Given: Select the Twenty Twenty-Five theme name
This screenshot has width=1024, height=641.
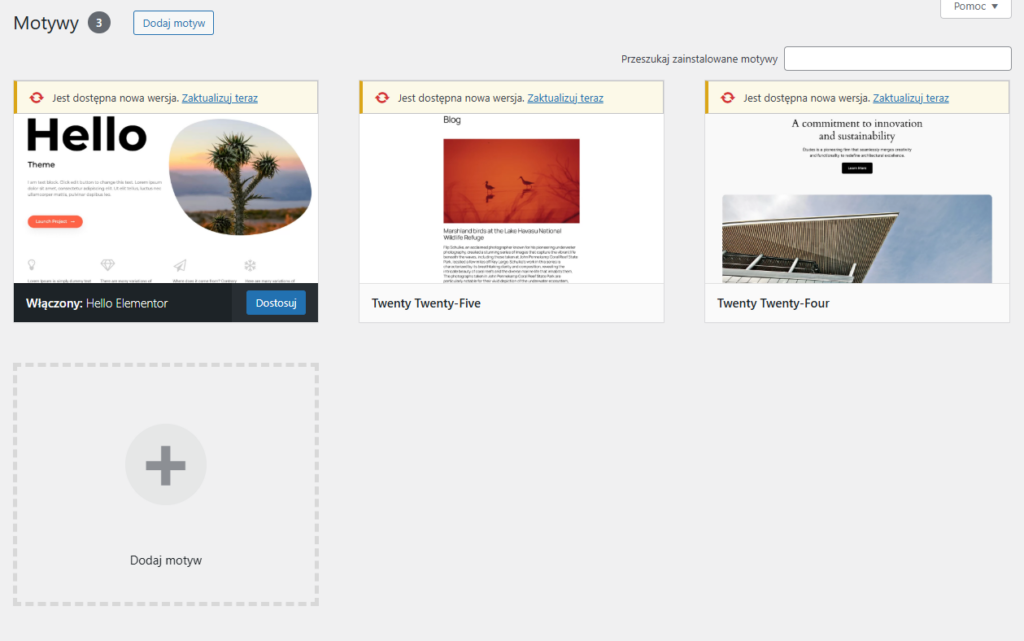Looking at the screenshot, I should (426, 303).
